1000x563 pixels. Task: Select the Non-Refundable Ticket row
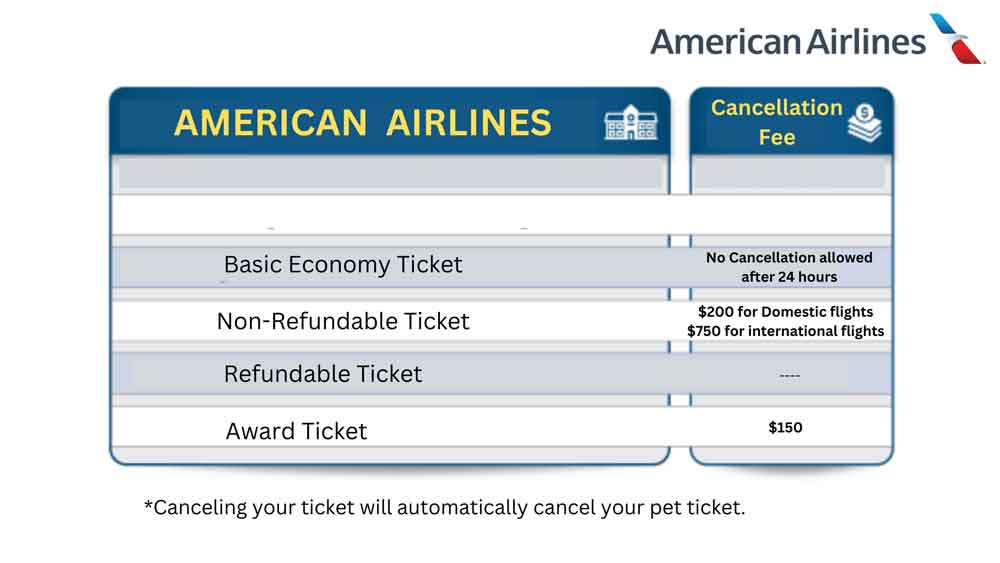(x=343, y=321)
